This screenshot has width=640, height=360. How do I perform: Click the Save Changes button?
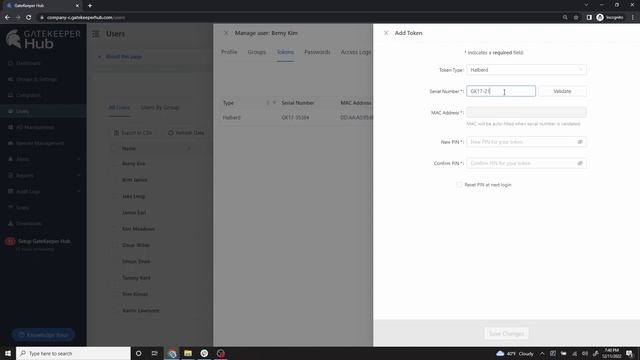(x=507, y=333)
